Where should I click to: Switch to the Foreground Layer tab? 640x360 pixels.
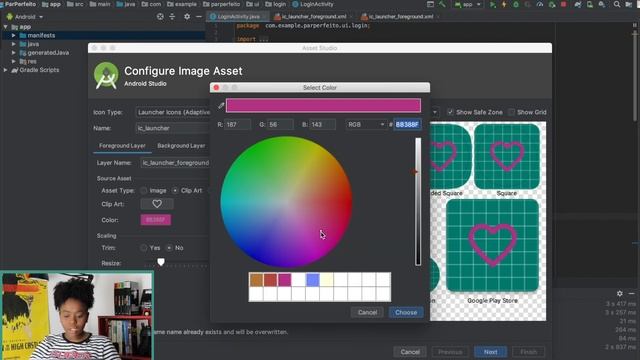pyautogui.click(x=122, y=146)
